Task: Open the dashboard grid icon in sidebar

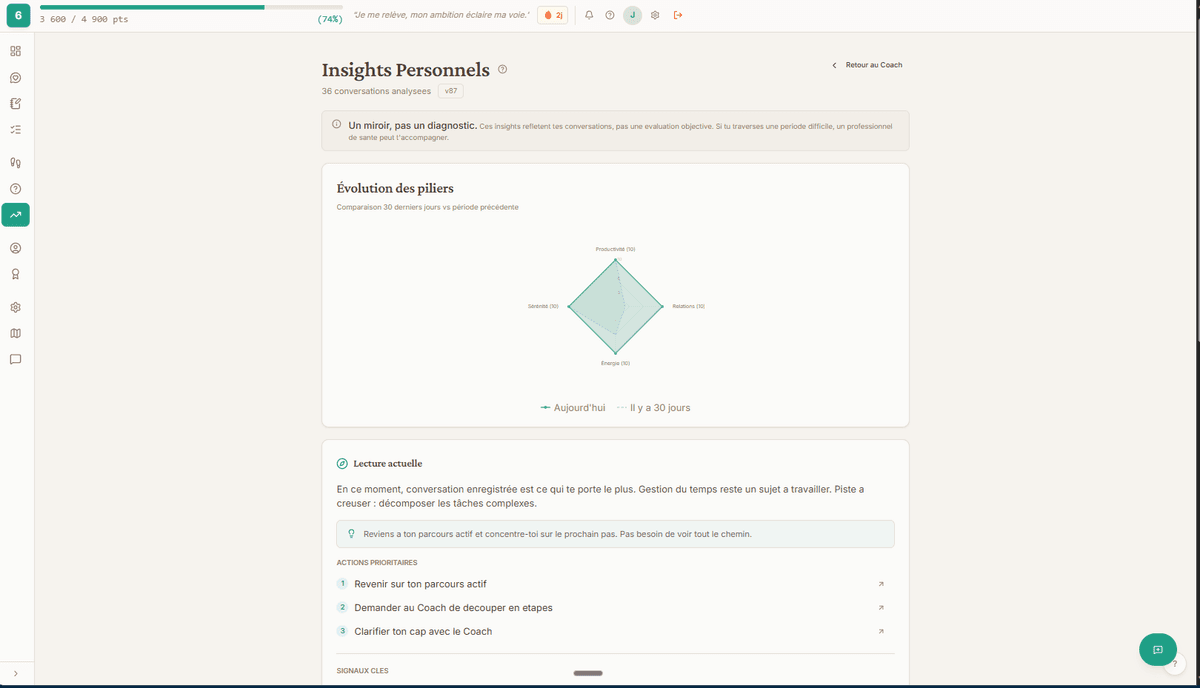Action: point(15,50)
